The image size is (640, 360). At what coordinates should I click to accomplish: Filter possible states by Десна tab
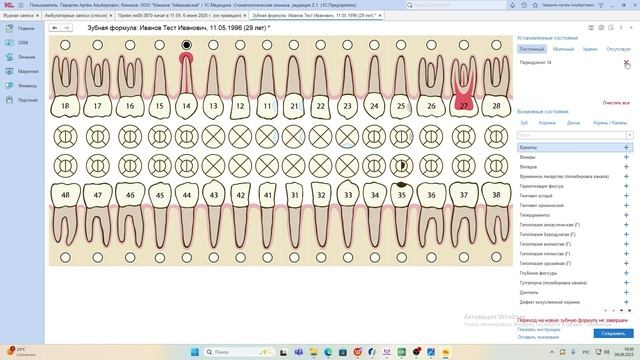tap(573, 123)
